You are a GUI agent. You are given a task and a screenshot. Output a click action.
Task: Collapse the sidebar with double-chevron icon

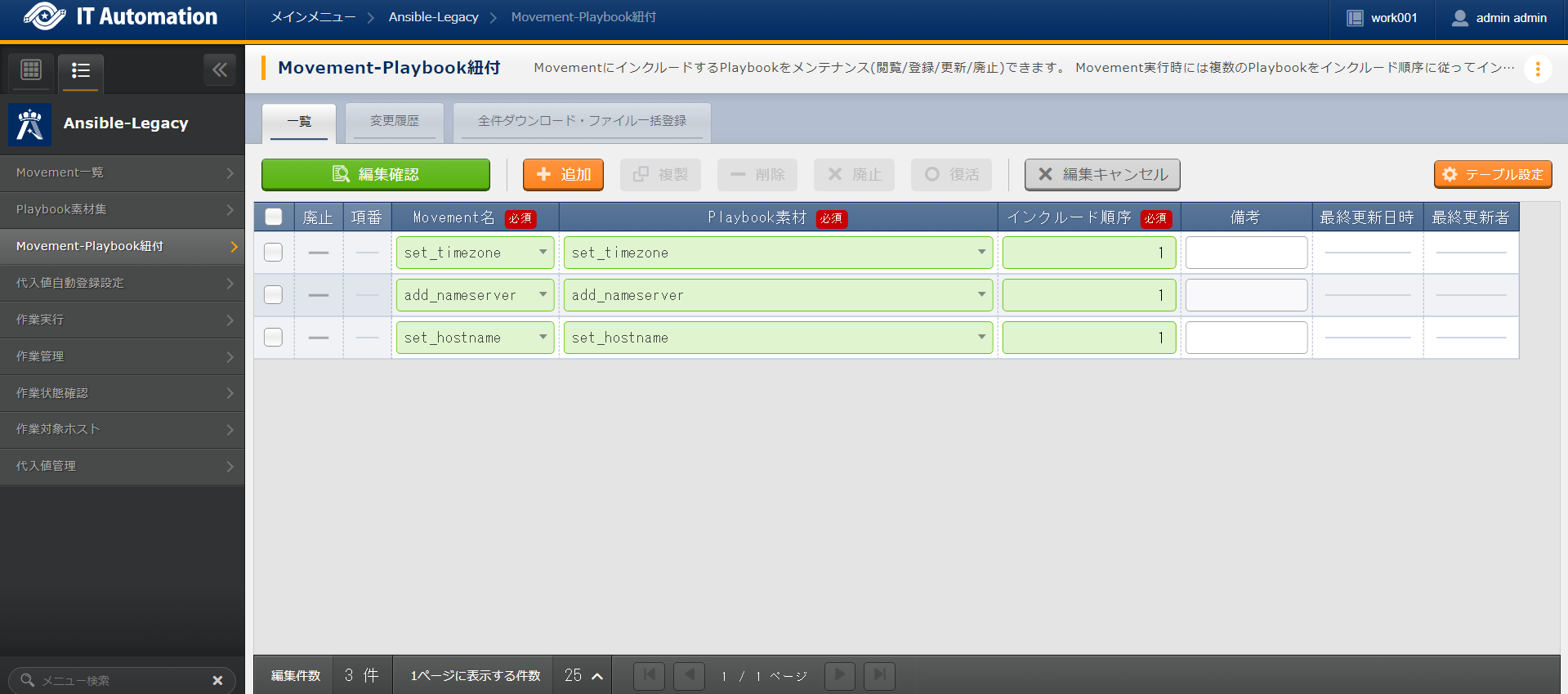[x=220, y=70]
